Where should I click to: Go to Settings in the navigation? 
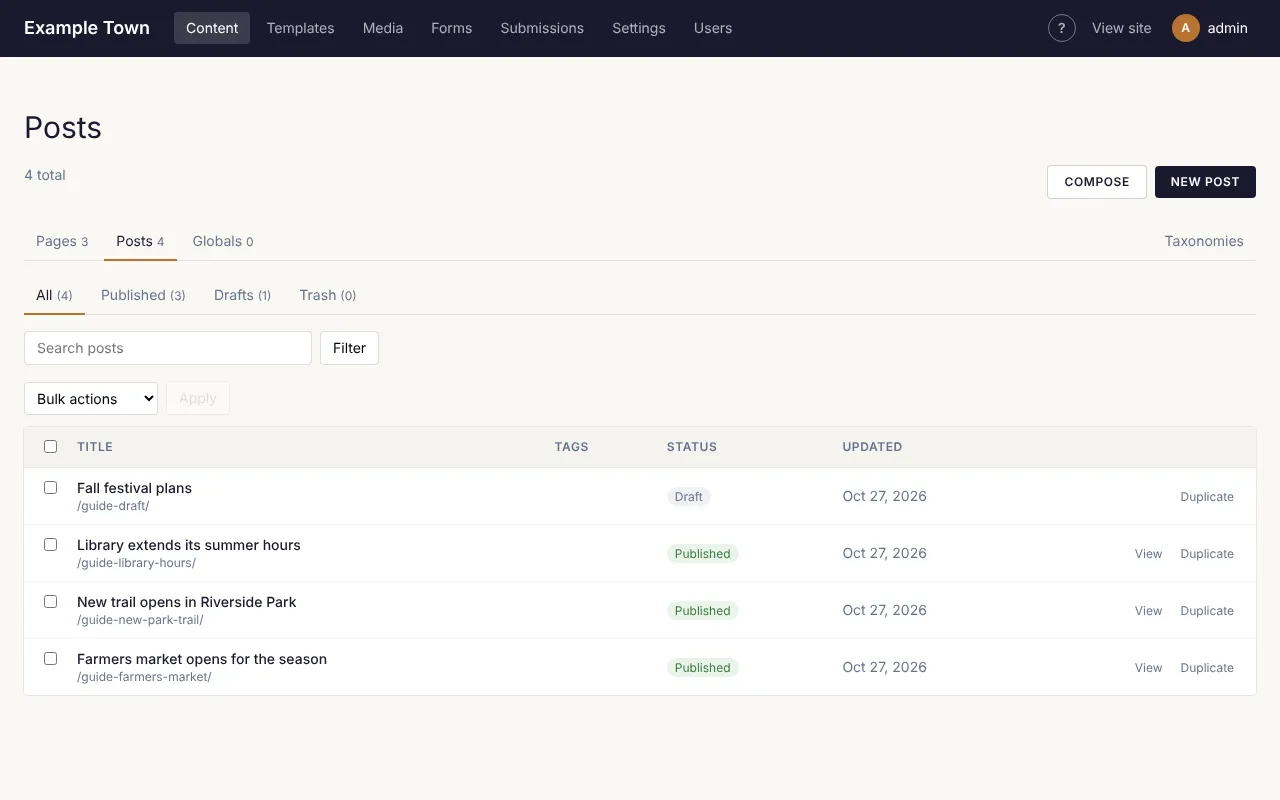pos(639,28)
